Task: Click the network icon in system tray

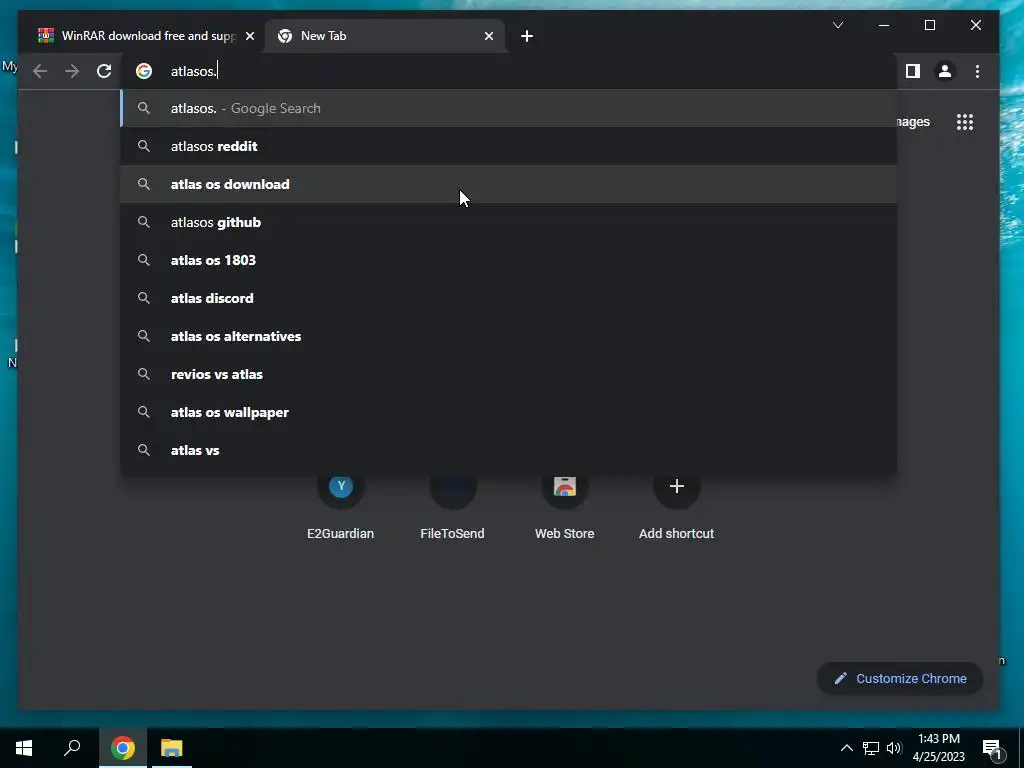Action: click(x=871, y=748)
